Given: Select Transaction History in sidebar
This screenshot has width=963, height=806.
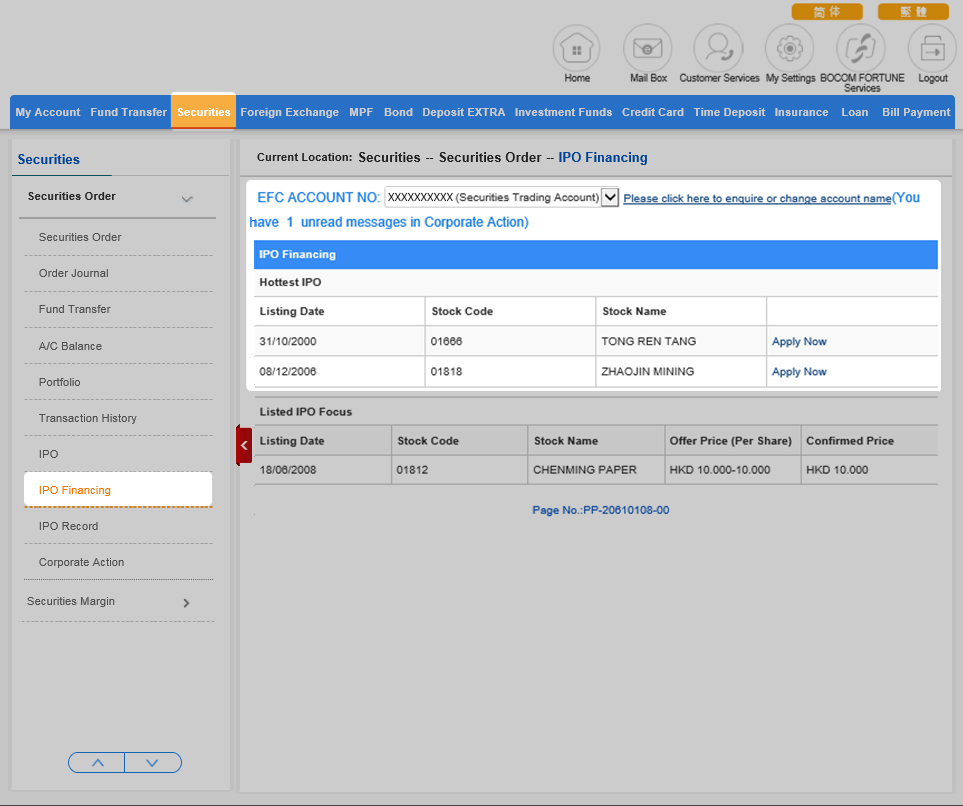Looking at the screenshot, I should point(88,418).
